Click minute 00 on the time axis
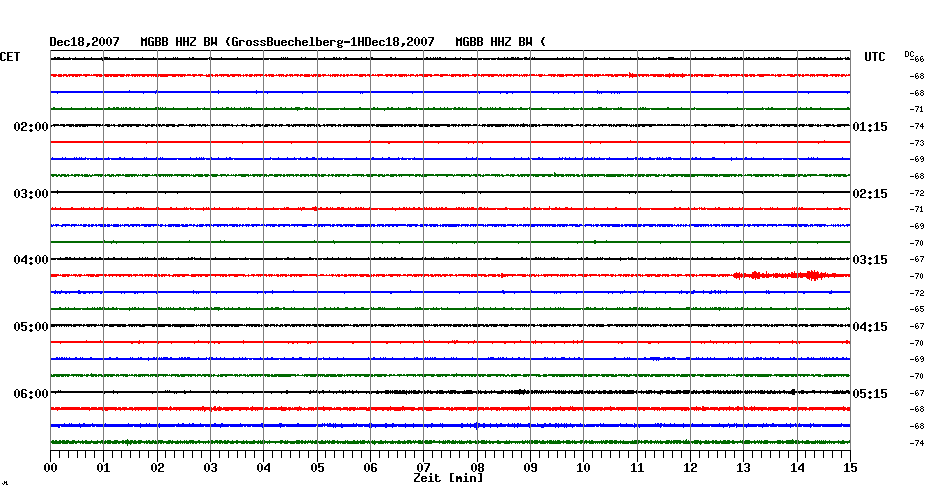The width and height of the screenshot is (930, 494). coord(50,468)
